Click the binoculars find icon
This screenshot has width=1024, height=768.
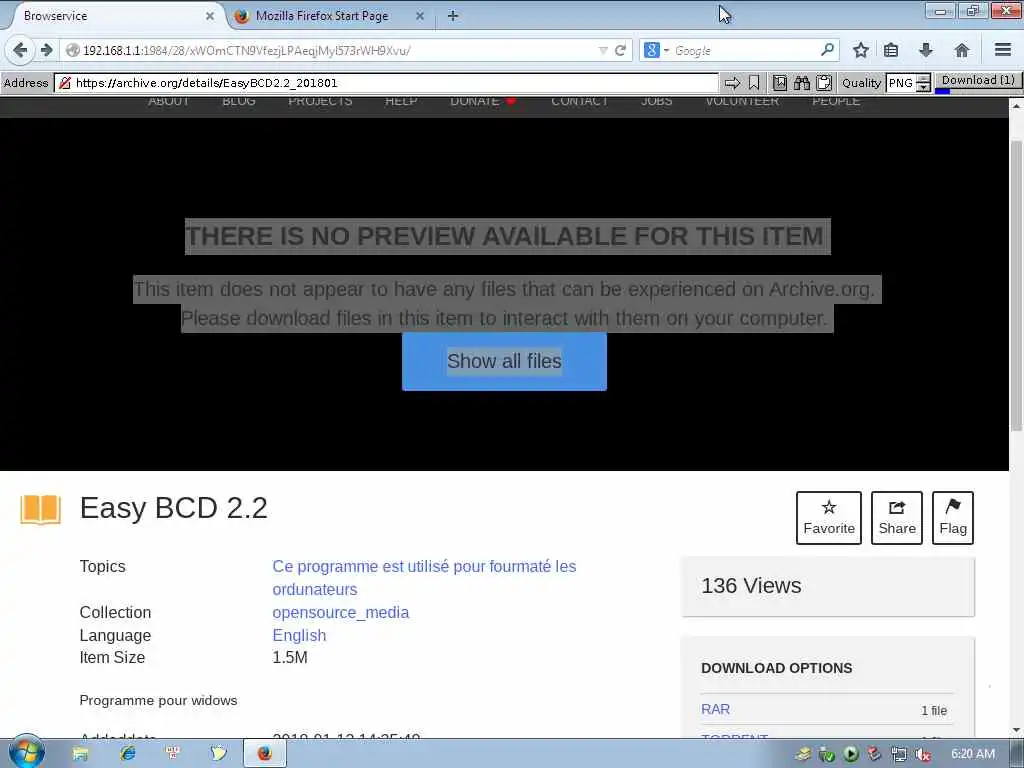[802, 83]
